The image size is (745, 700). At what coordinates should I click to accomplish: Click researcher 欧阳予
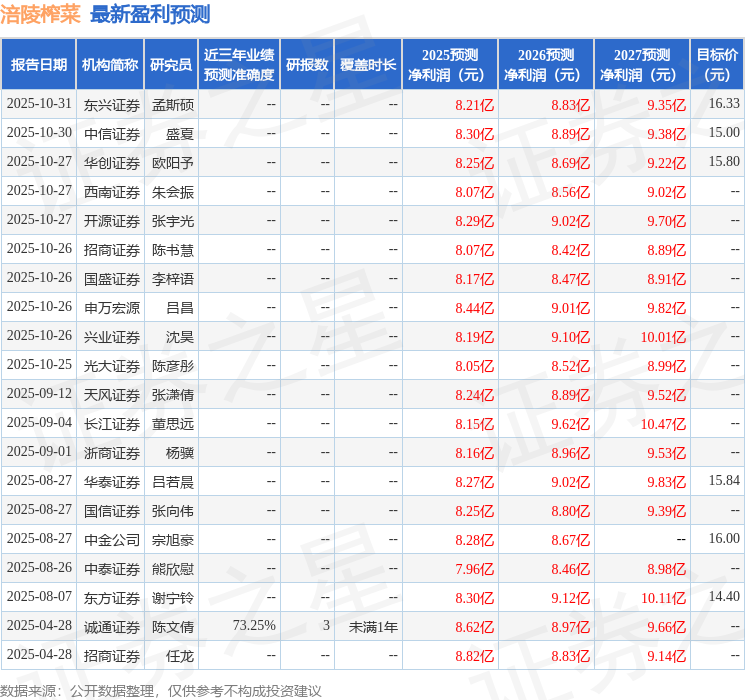coord(172,163)
